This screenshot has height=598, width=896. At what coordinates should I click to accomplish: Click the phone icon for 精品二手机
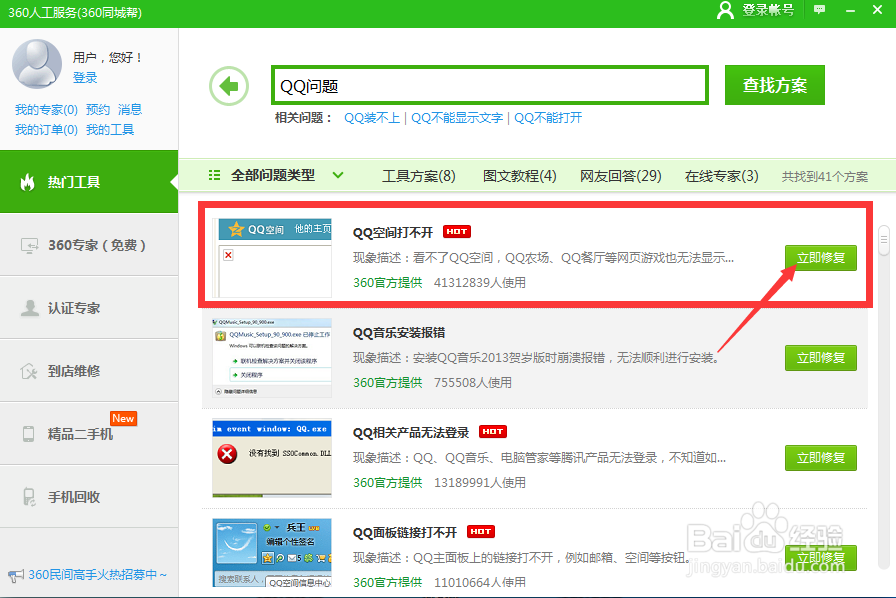click(x=29, y=434)
